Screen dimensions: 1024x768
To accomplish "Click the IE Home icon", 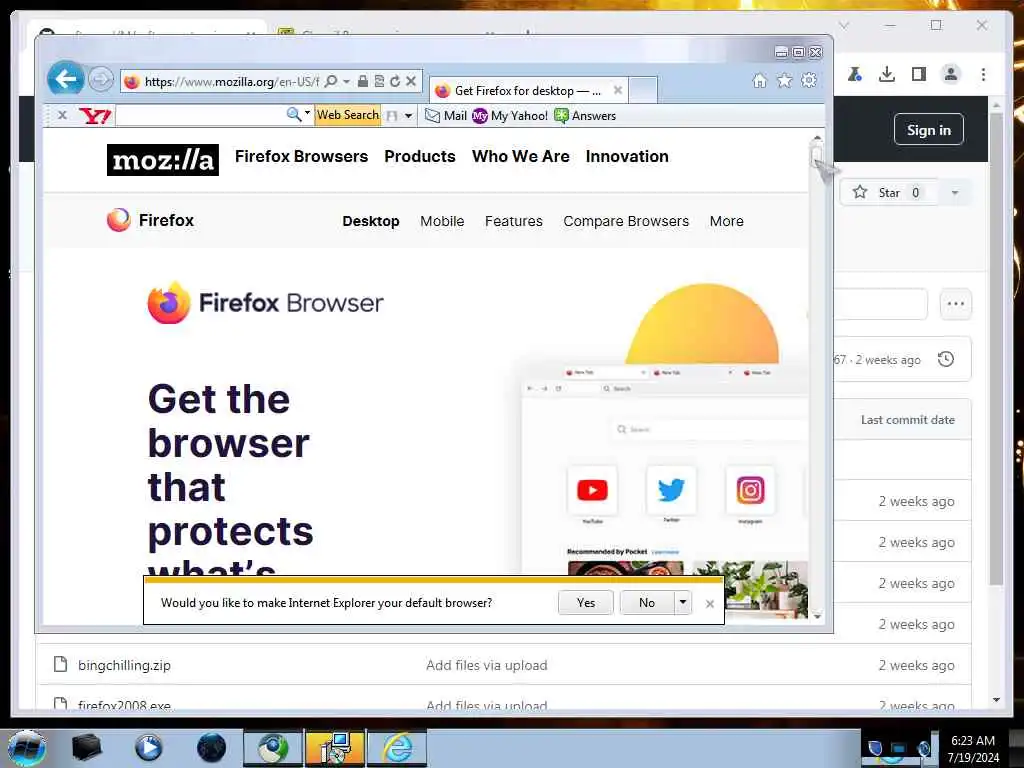I will [x=760, y=80].
